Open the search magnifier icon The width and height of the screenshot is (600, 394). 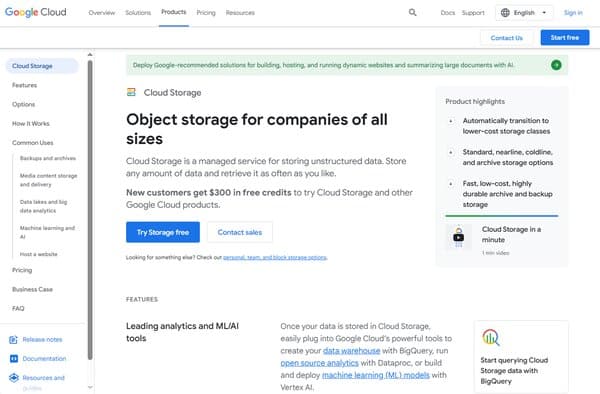point(412,12)
